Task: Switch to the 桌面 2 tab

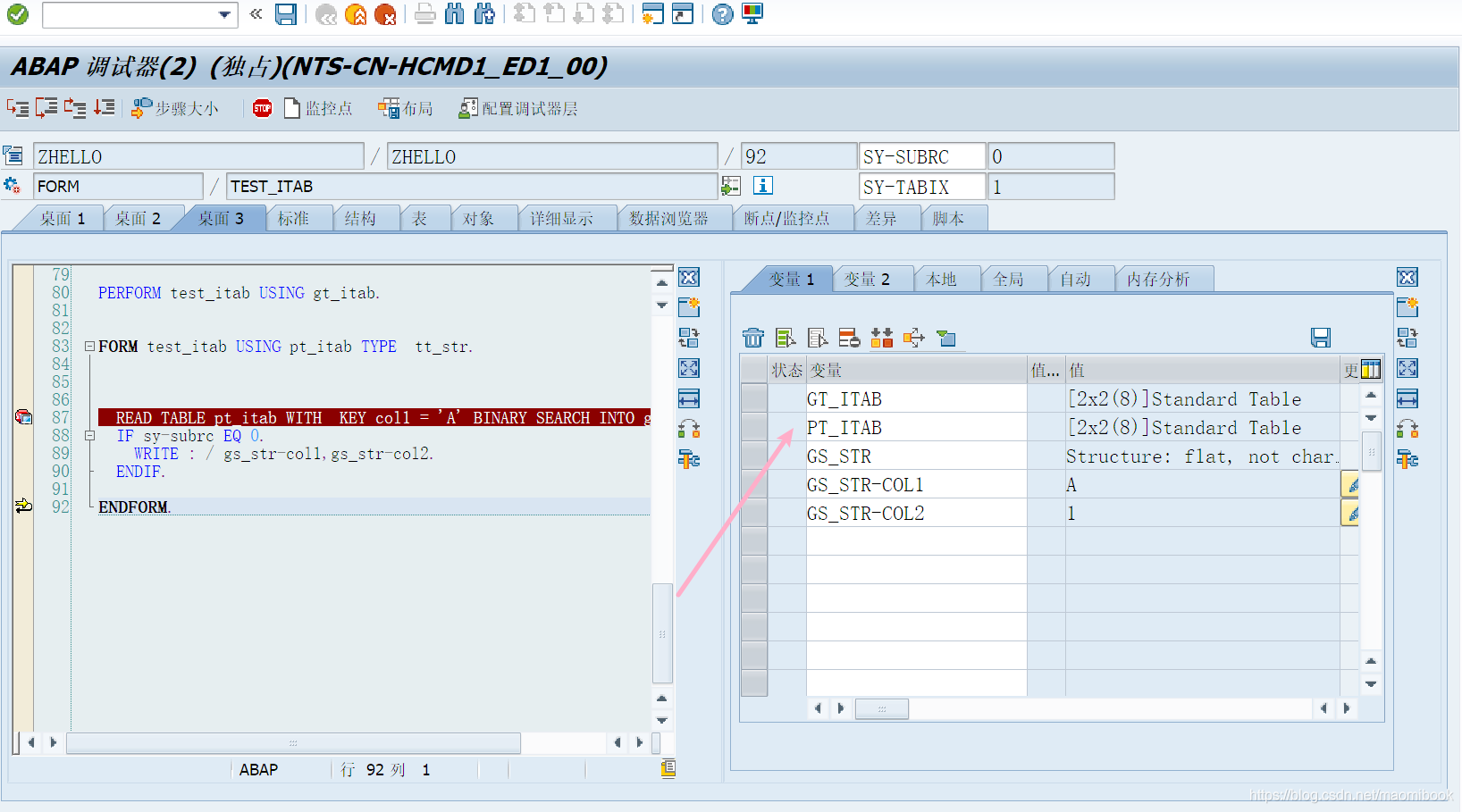Action: (x=138, y=219)
